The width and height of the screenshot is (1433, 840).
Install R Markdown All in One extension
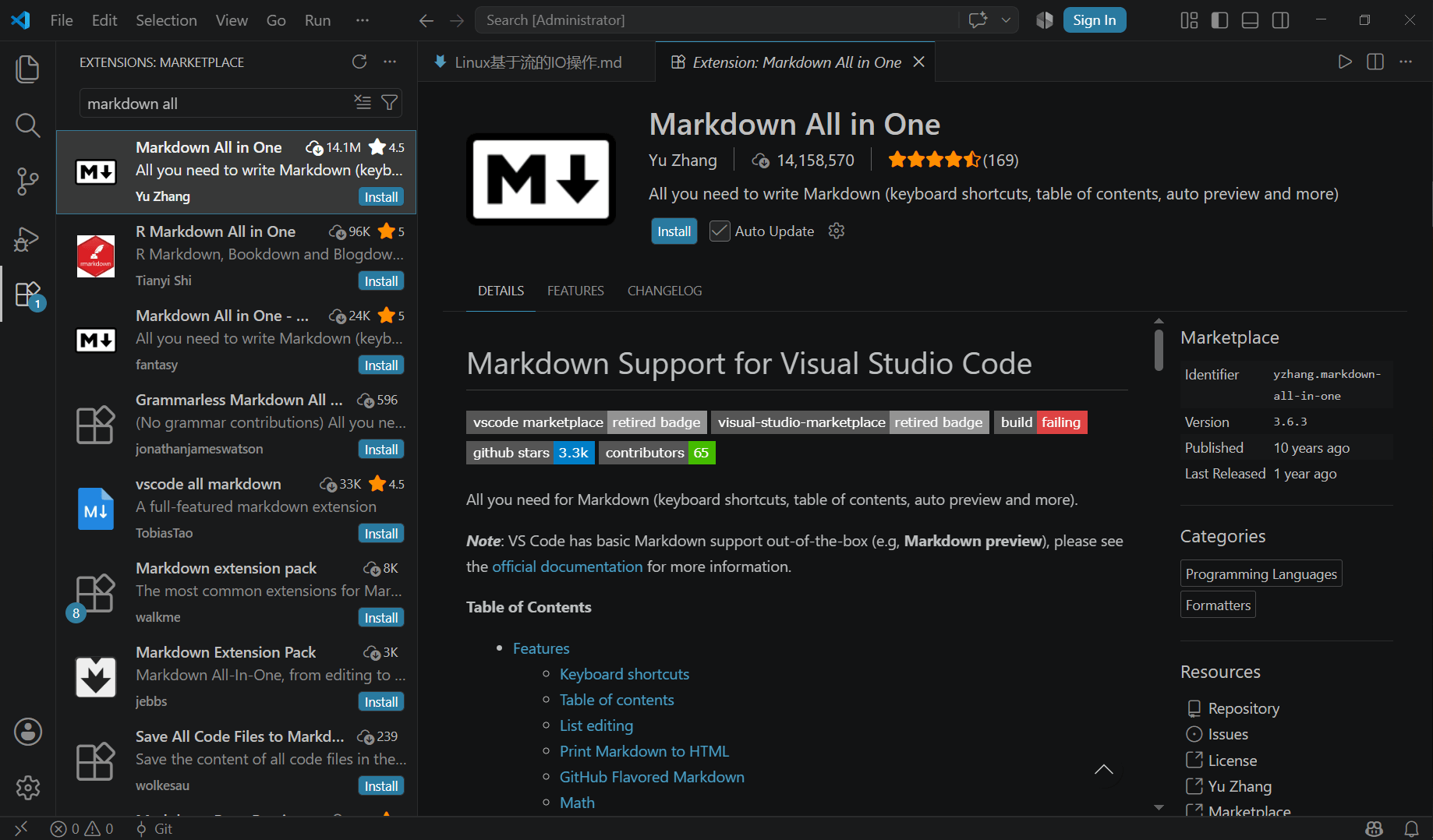[381, 281]
